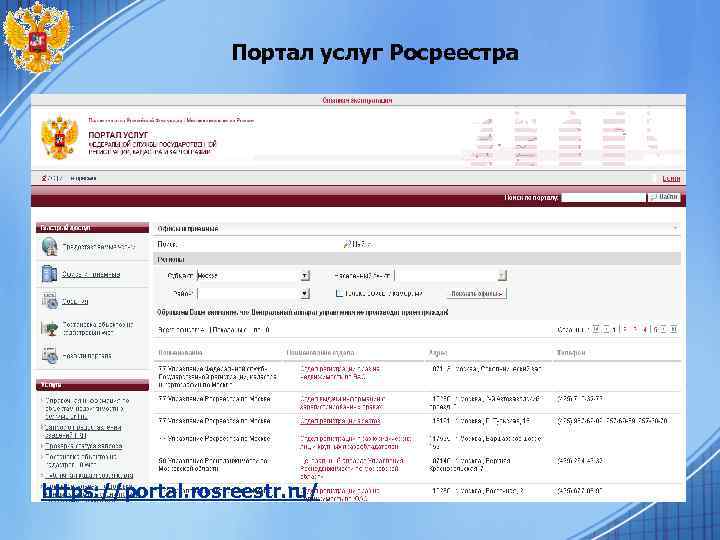Sort by the 'Наименование отдела' column header

pos(321,353)
